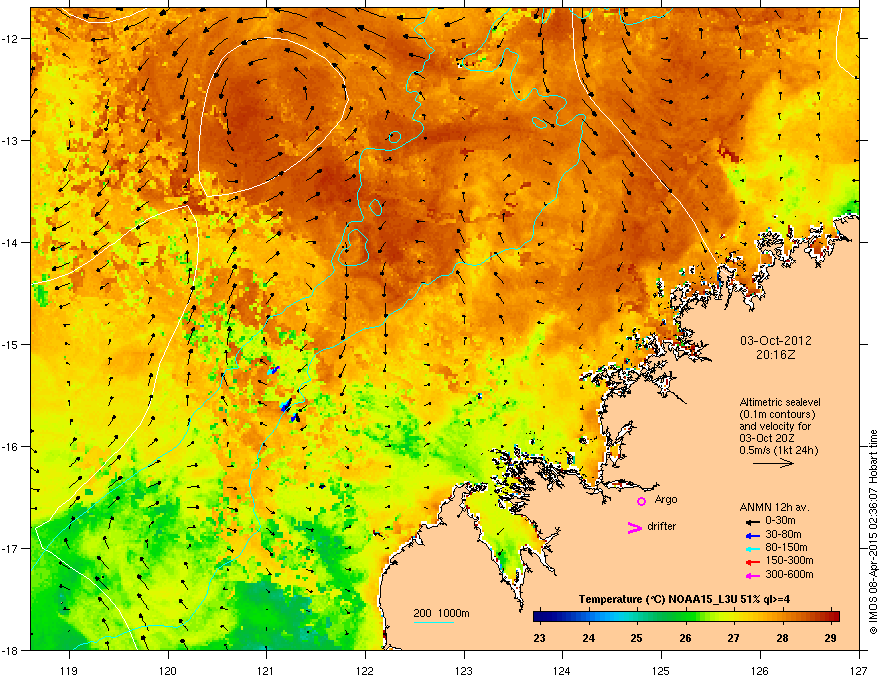Click the '200 1000m' contour label
The image size is (880, 680).
point(441,613)
